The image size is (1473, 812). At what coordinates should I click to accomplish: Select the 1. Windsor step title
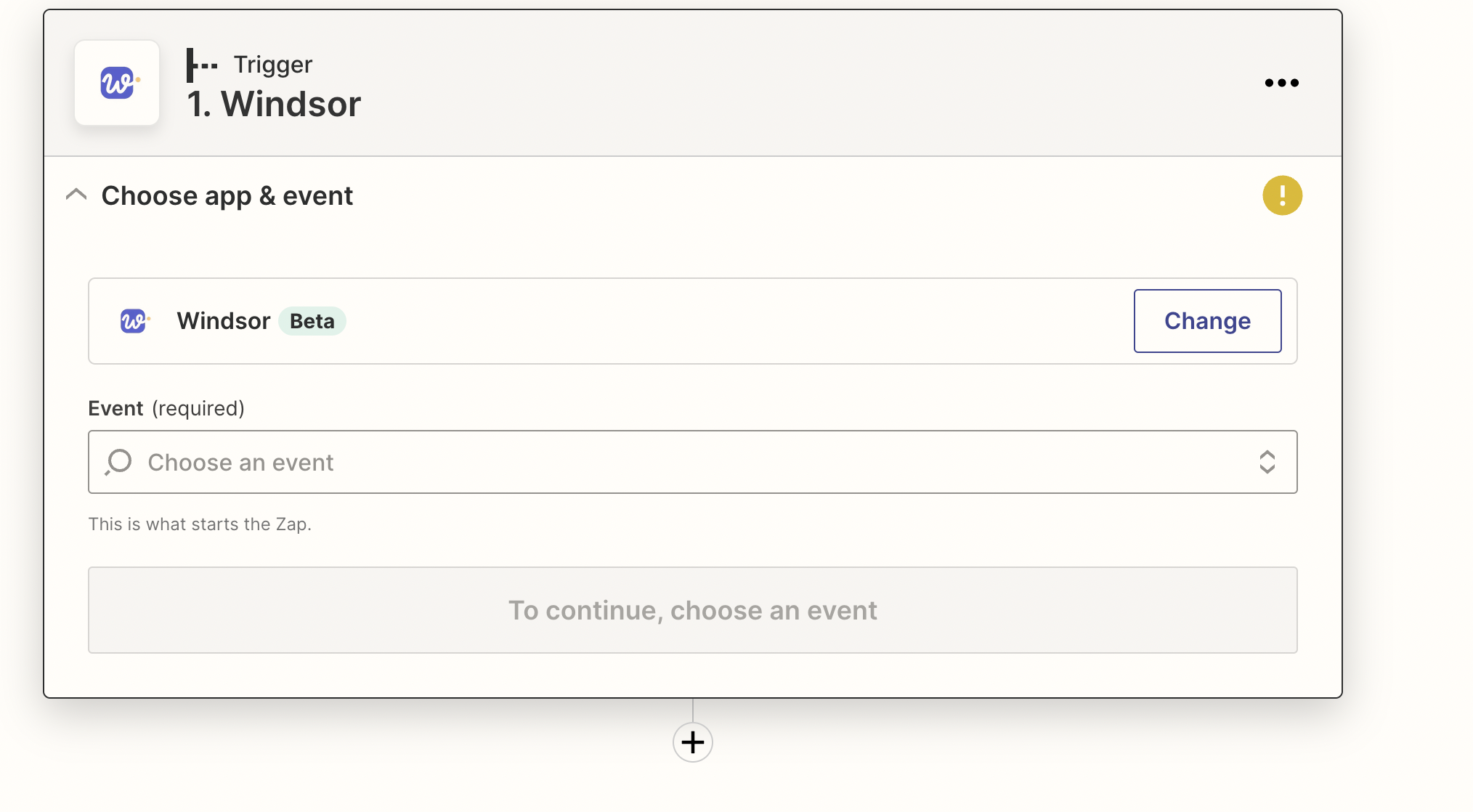tap(274, 104)
